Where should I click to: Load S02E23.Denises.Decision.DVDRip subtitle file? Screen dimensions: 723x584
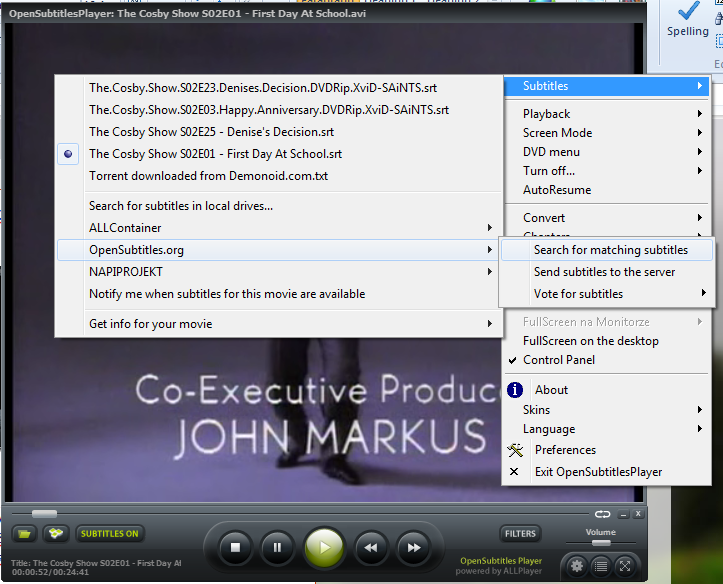[279, 88]
